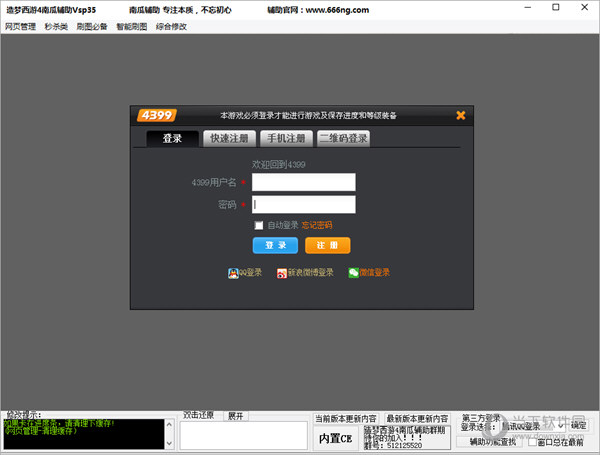Click the 确定 button
Image resolution: width=600 pixels, height=455 pixels.
[x=579, y=425]
